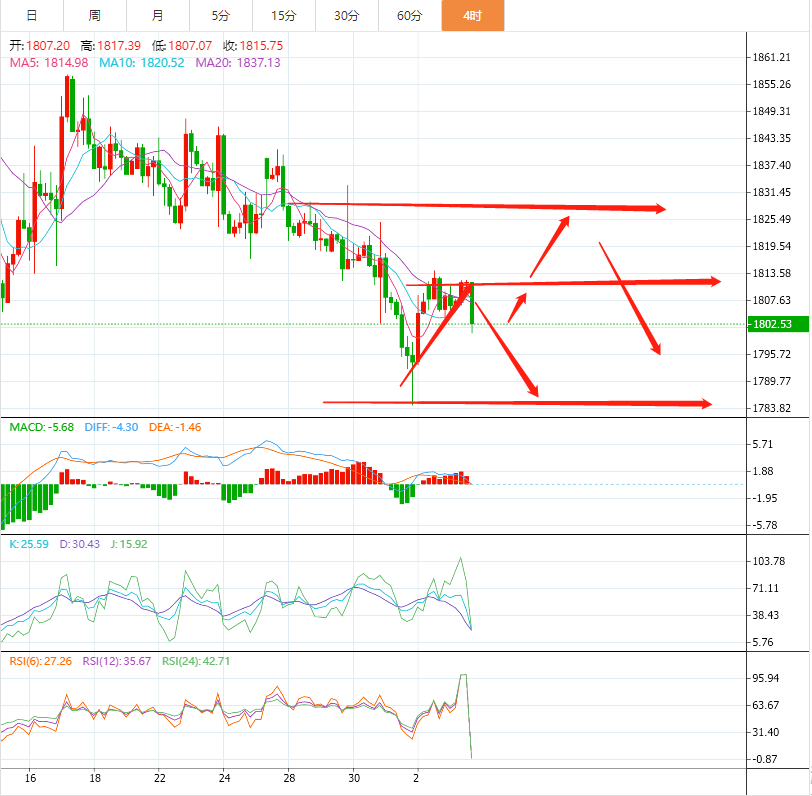This screenshot has width=812, height=796.
Task: Click the current price tag 1802.53
Action: [778, 324]
